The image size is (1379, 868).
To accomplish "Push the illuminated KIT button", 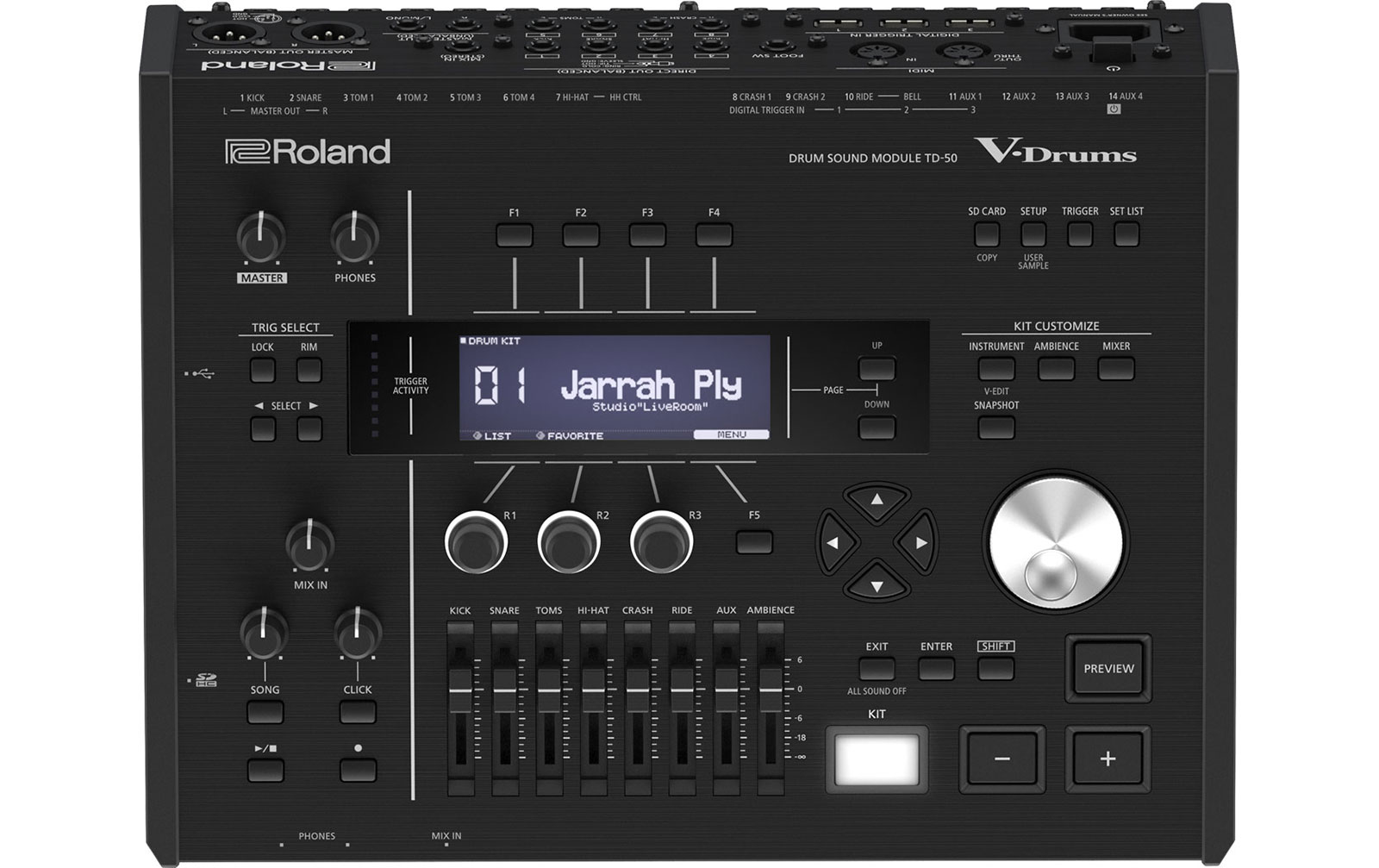I will [x=877, y=759].
